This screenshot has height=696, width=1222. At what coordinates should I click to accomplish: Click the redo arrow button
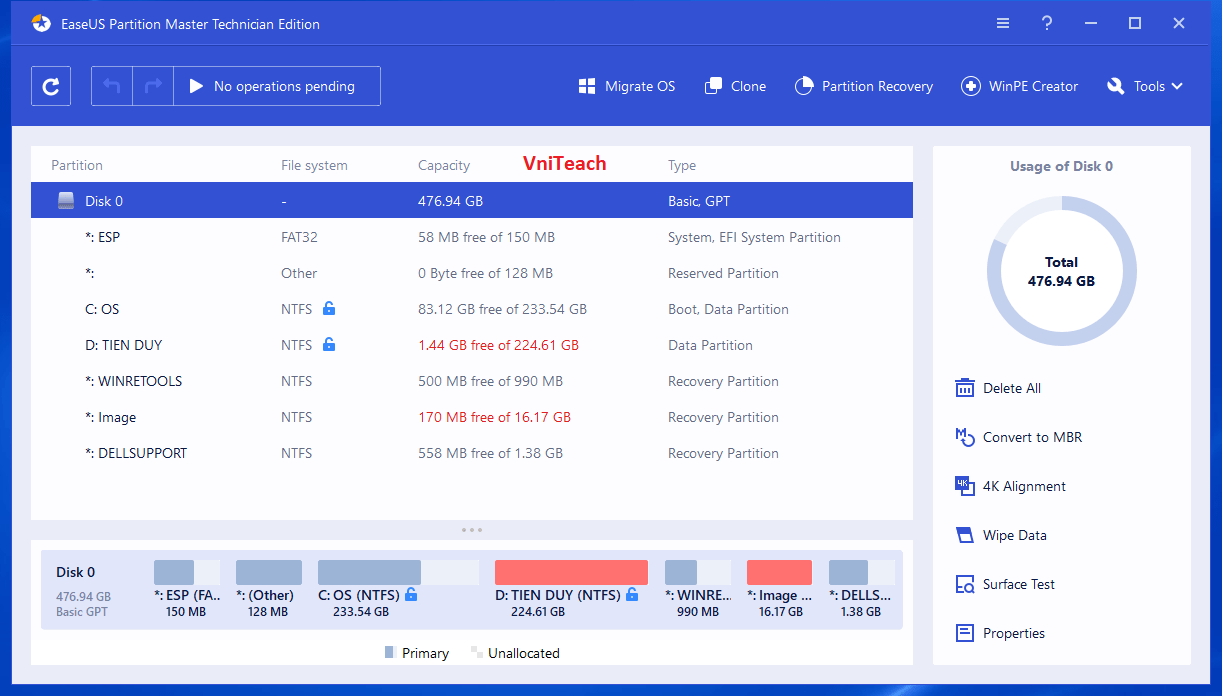[153, 86]
